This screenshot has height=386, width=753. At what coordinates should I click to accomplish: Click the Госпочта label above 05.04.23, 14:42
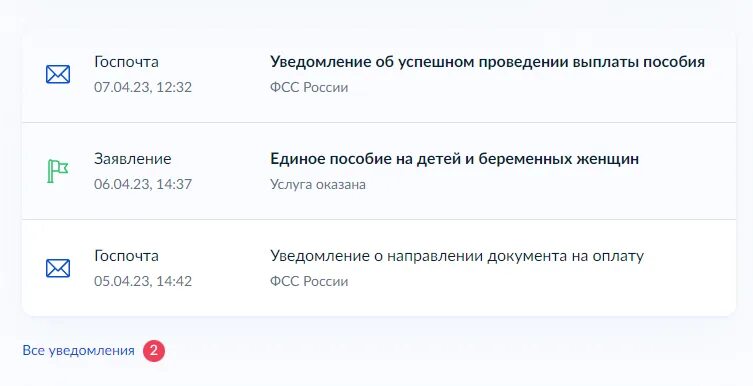126,256
